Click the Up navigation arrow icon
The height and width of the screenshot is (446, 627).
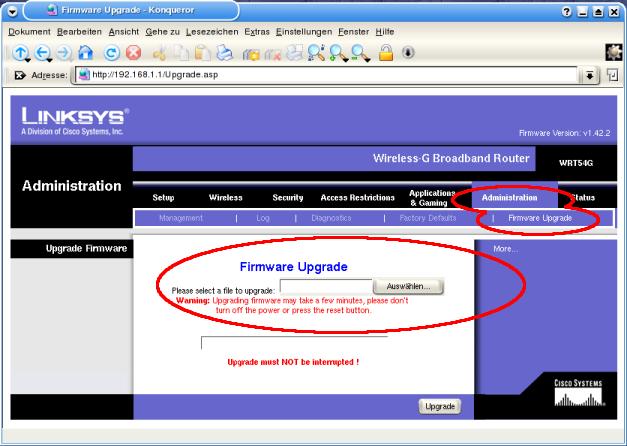20,53
